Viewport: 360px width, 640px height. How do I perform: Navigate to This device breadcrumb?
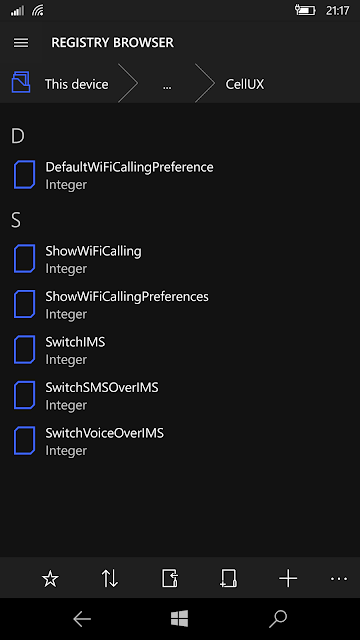click(x=77, y=84)
